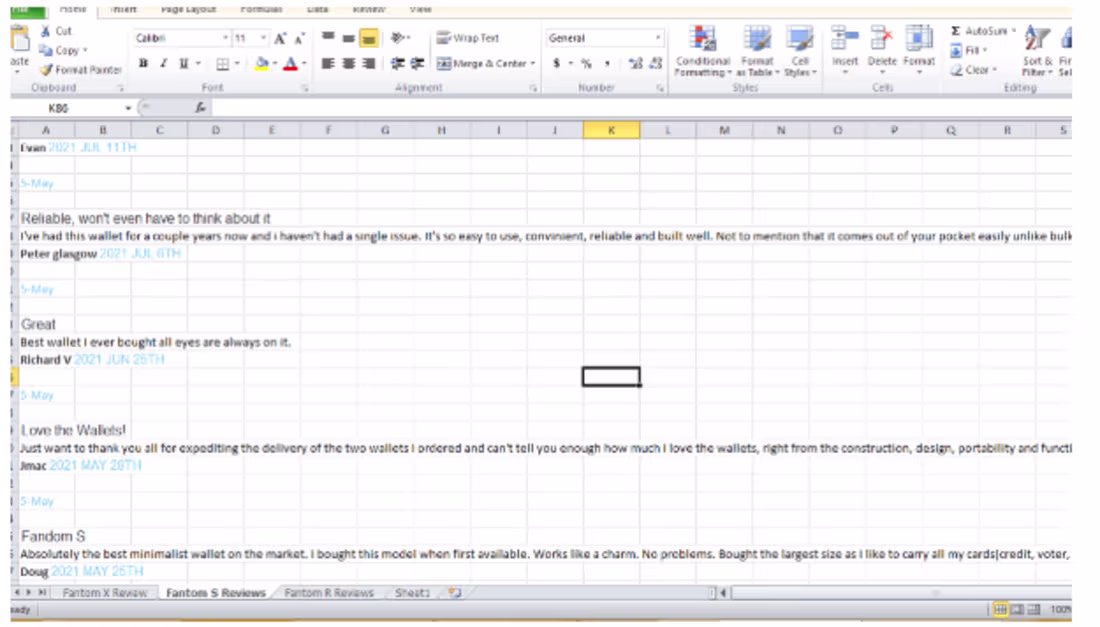
Task: Click in the formula bar
Action: tap(641, 108)
